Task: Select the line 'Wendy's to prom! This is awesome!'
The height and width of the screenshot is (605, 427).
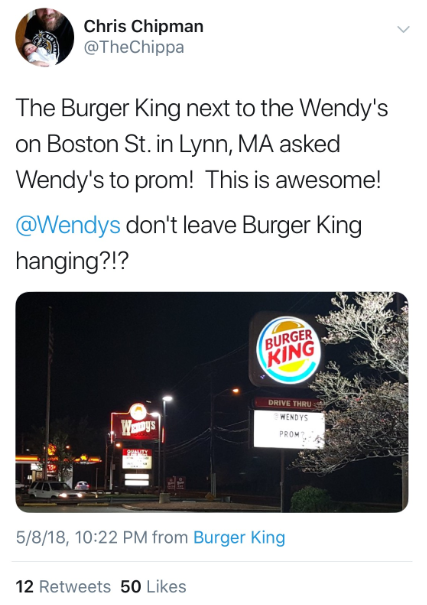Action: point(198,180)
